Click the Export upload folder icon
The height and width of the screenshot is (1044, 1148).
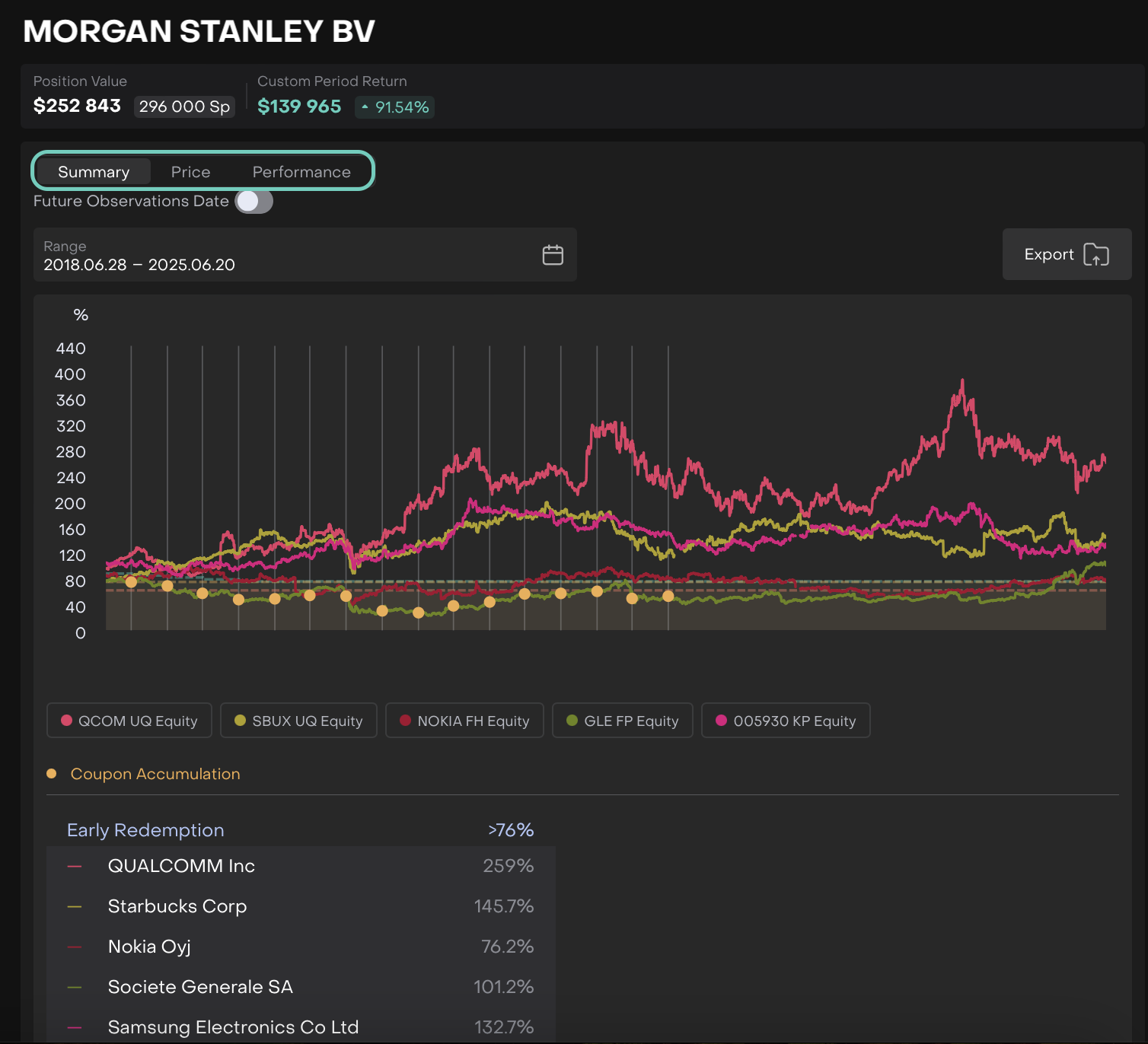point(1095,255)
